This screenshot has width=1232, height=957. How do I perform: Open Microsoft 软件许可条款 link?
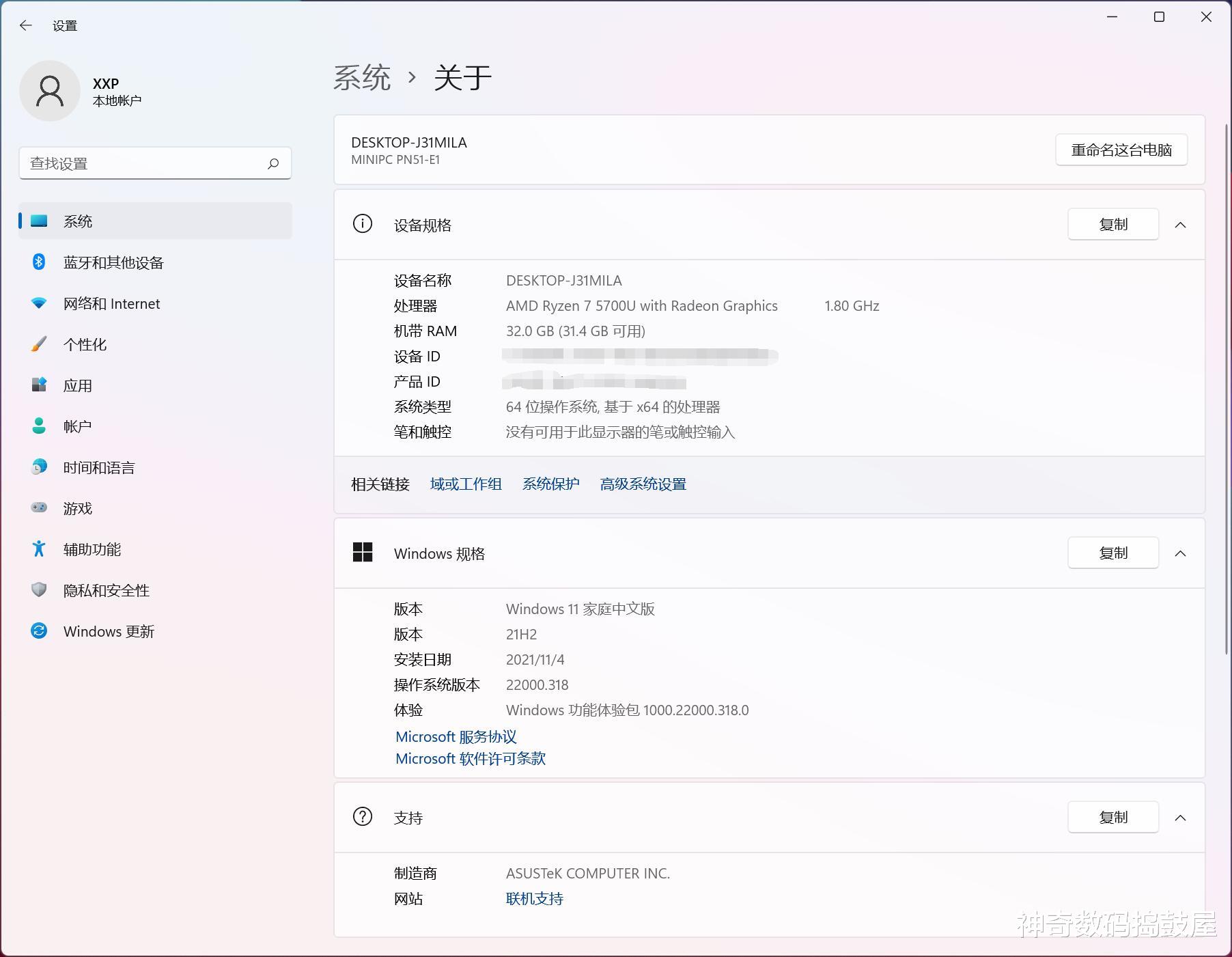click(x=471, y=758)
